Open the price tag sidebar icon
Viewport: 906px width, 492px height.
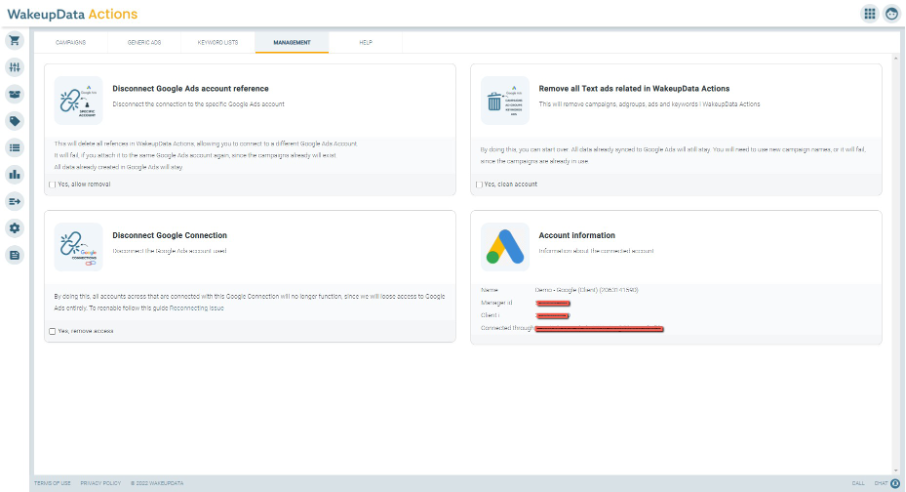[x=14, y=121]
